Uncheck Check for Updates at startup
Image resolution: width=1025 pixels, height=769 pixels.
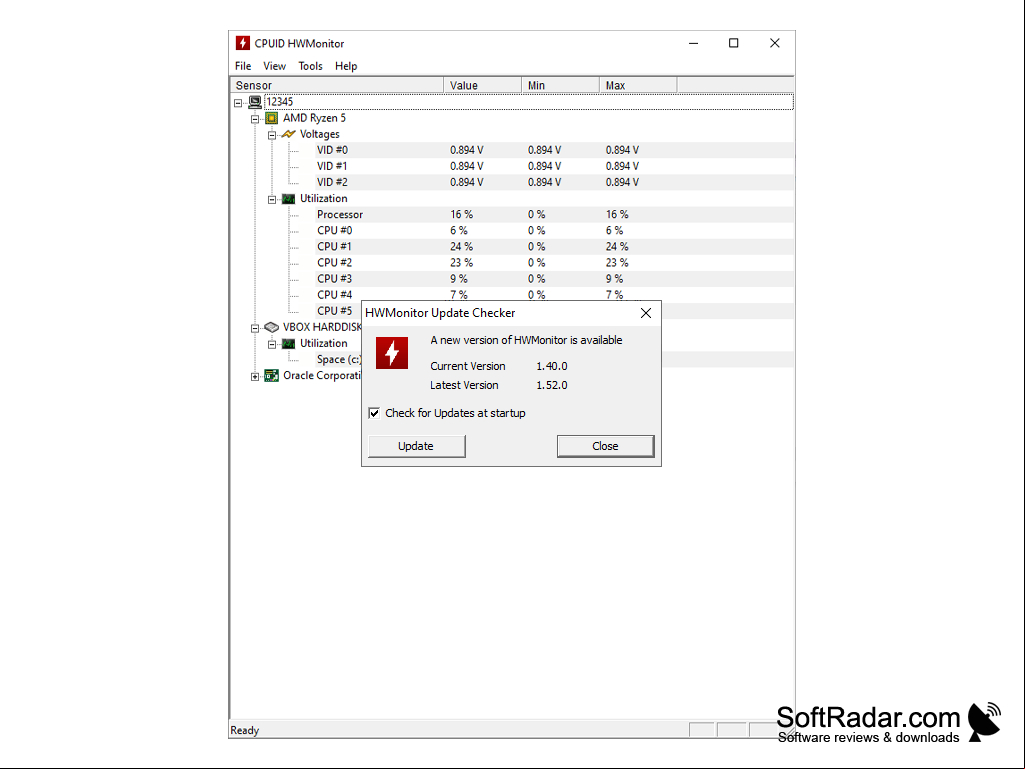point(374,413)
